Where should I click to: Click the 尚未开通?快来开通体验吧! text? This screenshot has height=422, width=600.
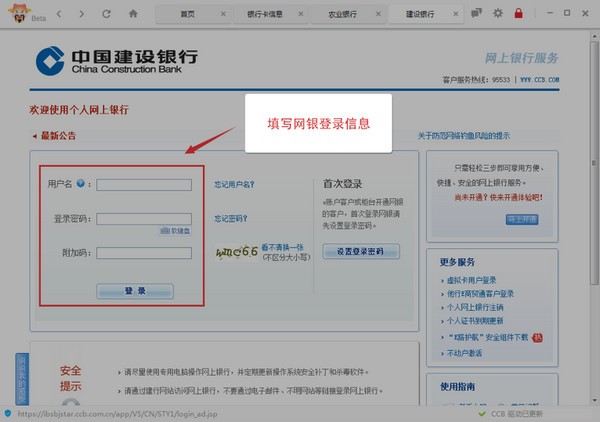(x=498, y=197)
